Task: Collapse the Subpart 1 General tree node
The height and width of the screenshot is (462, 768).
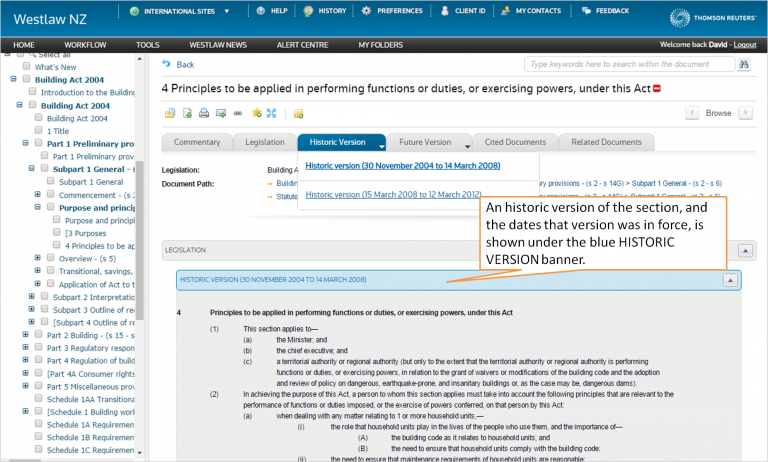Action: coord(31,169)
